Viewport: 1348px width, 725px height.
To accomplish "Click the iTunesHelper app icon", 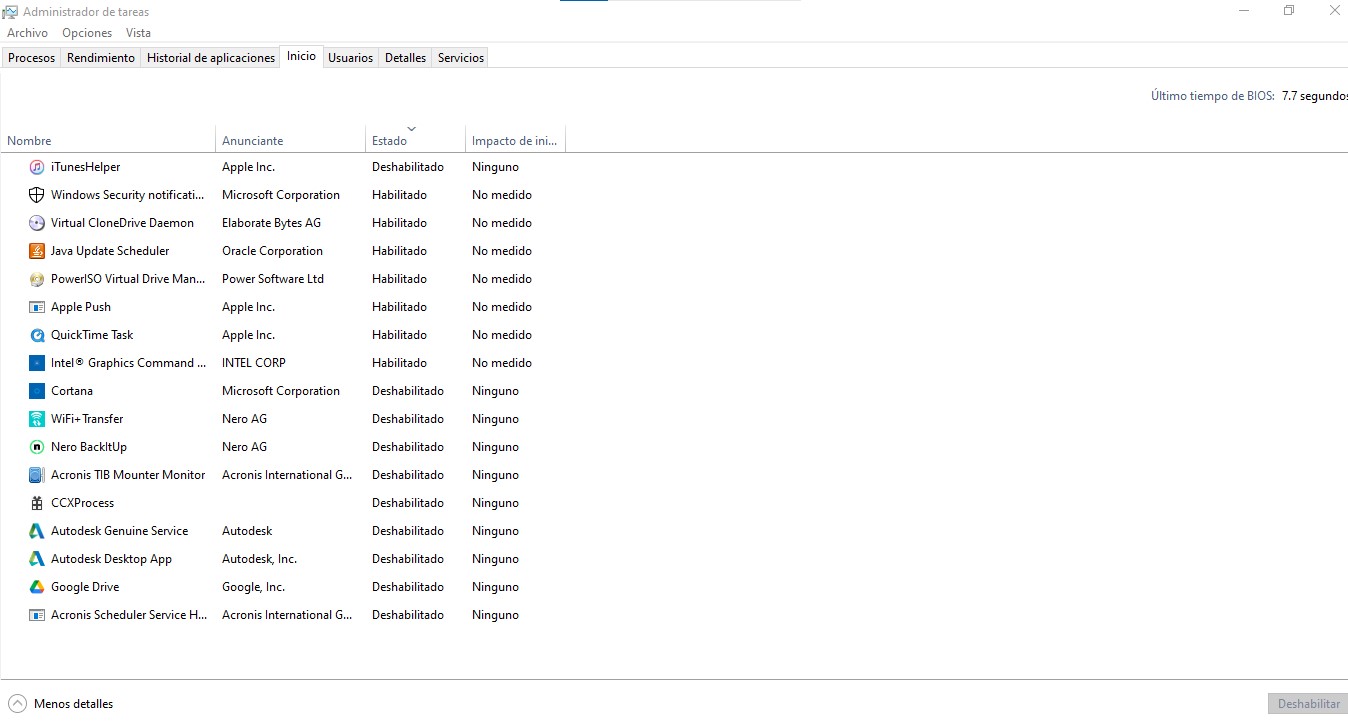I will [37, 167].
